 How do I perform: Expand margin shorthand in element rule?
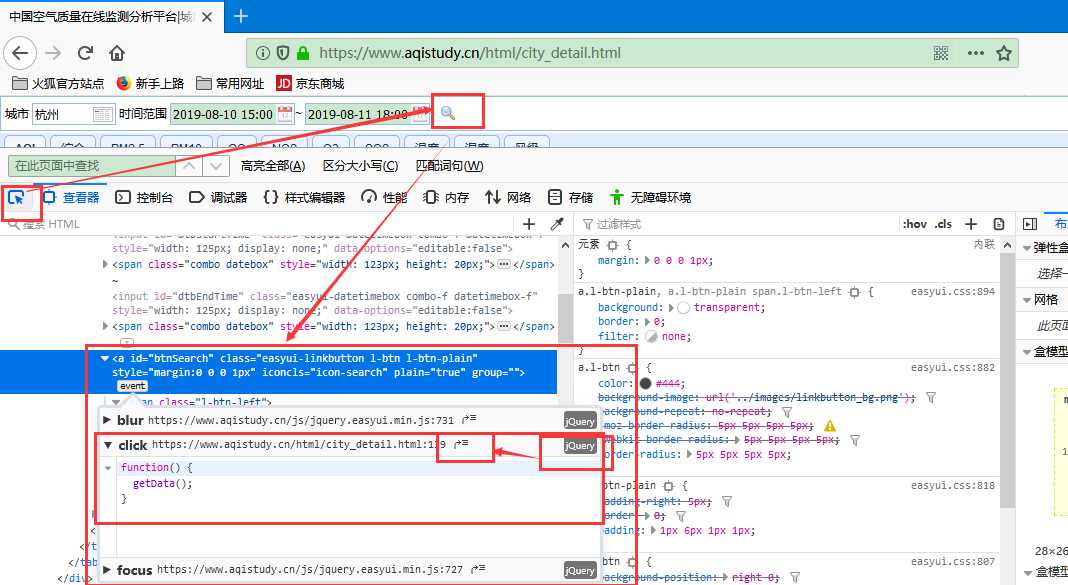point(647,260)
